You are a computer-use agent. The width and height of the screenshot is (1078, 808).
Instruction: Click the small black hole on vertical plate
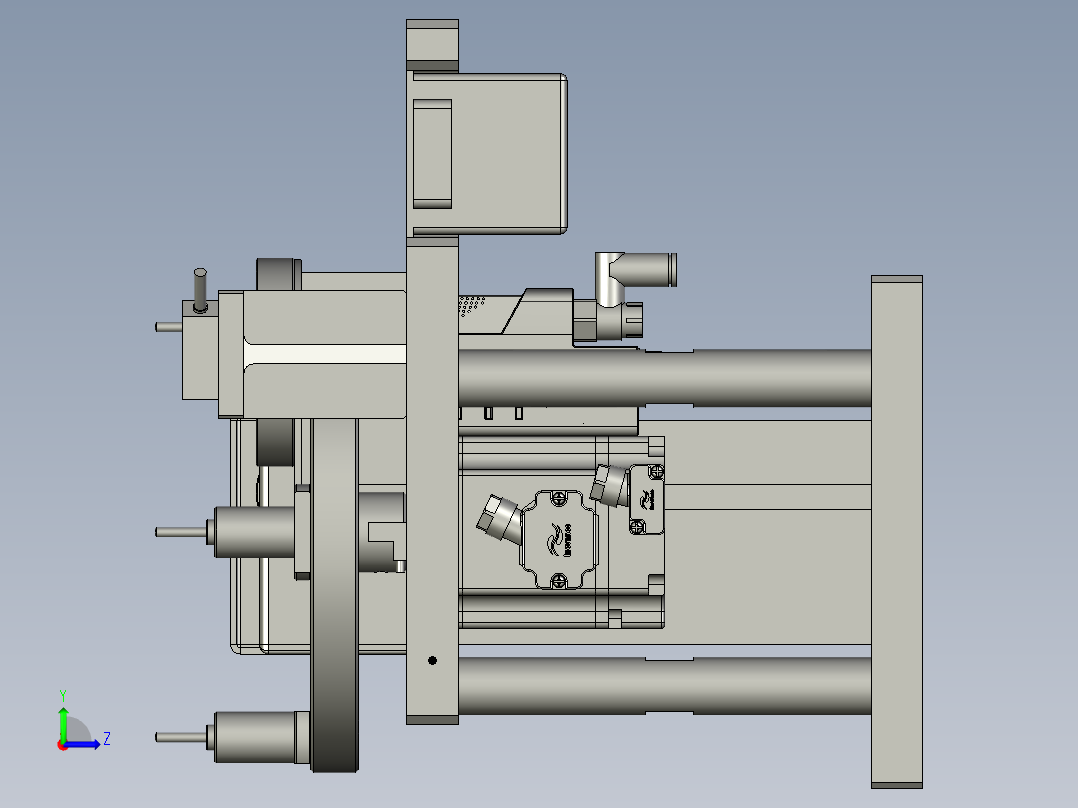pos(432,660)
